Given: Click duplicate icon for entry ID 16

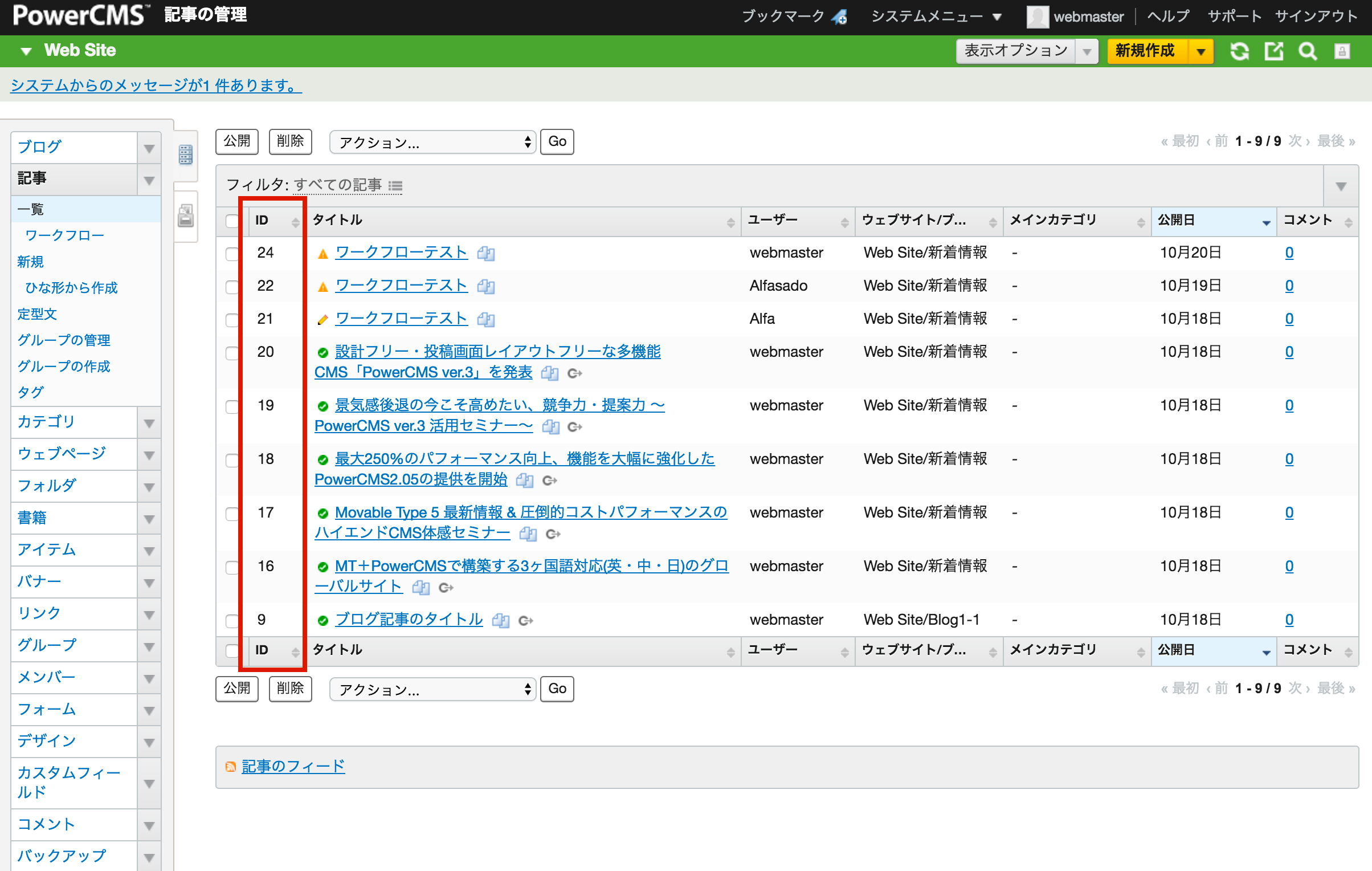Looking at the screenshot, I should coord(421,588).
